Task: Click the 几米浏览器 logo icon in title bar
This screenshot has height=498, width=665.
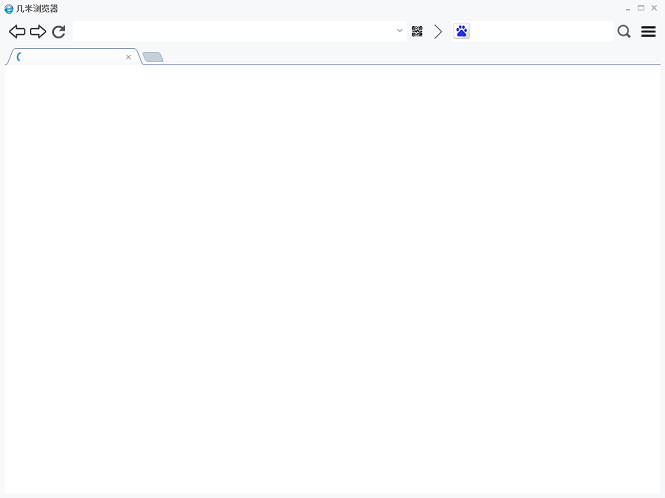Action: [x=9, y=9]
